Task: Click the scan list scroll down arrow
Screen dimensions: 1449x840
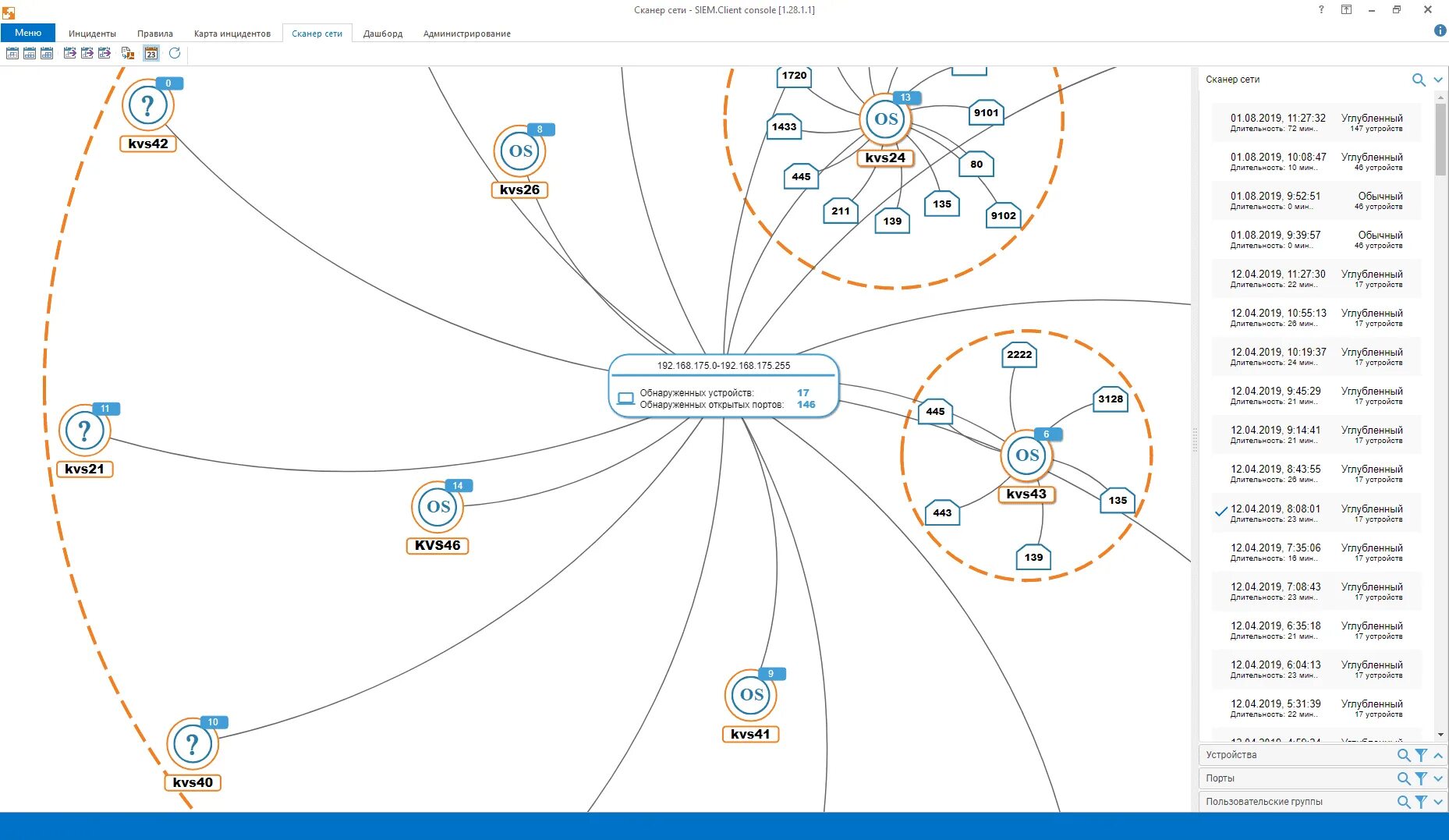Action: [x=1440, y=735]
